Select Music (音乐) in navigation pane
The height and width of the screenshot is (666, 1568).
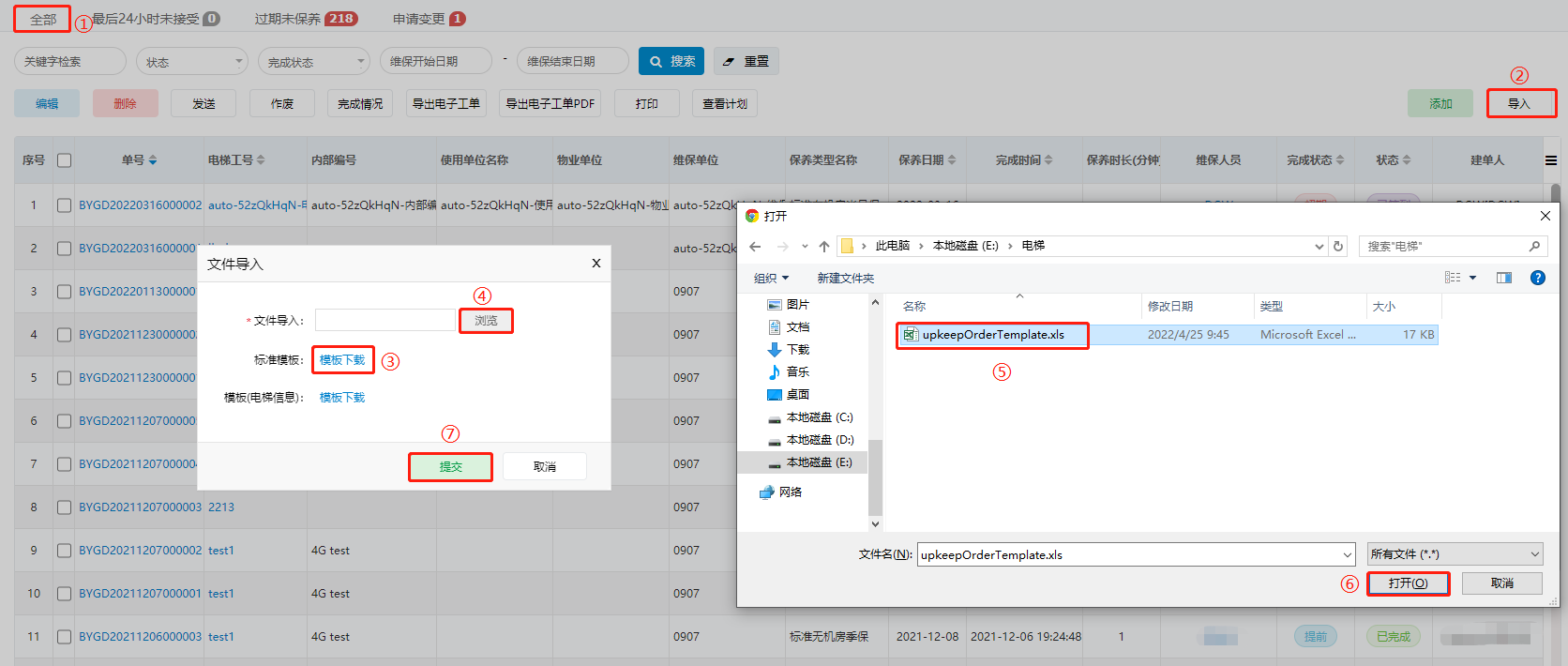(789, 372)
